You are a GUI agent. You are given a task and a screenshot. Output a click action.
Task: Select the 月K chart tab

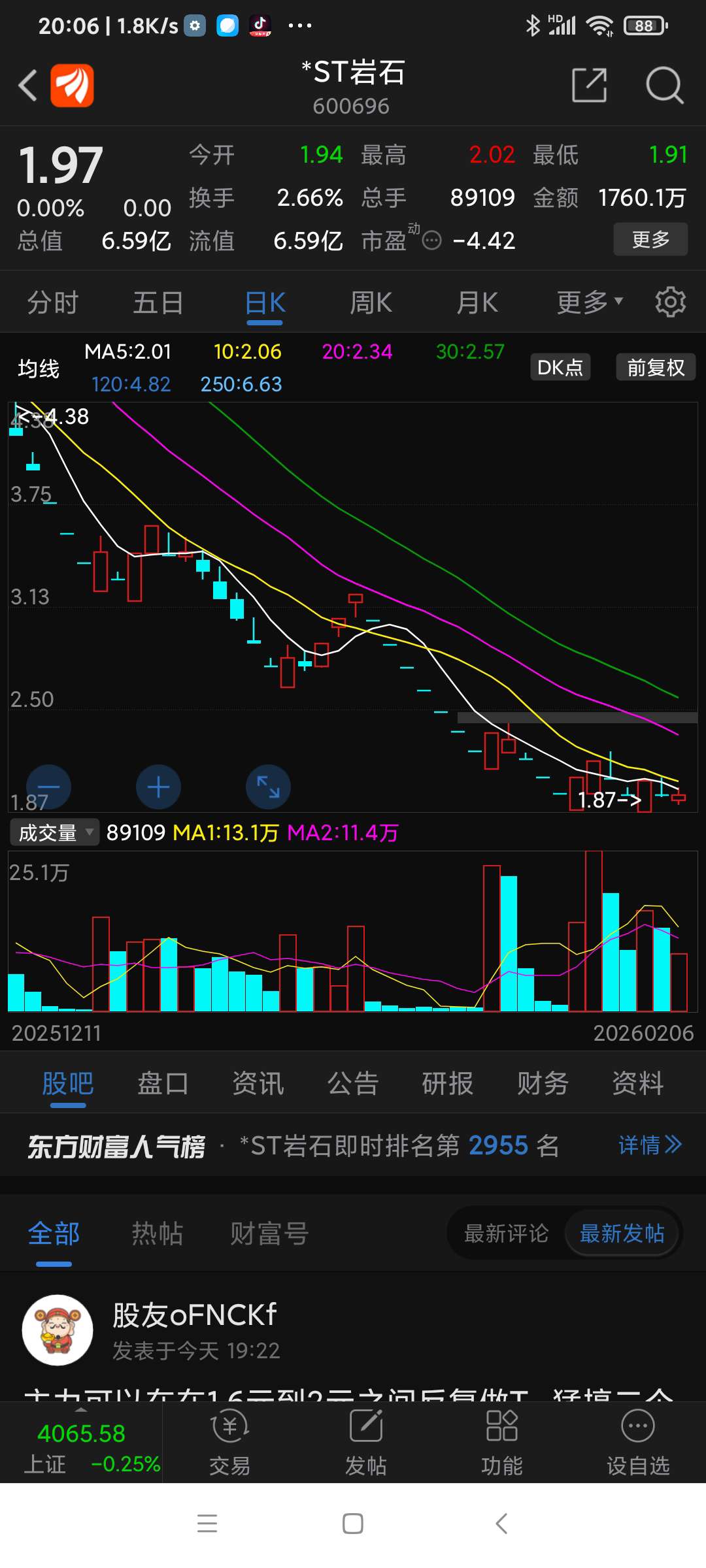pyautogui.click(x=477, y=302)
